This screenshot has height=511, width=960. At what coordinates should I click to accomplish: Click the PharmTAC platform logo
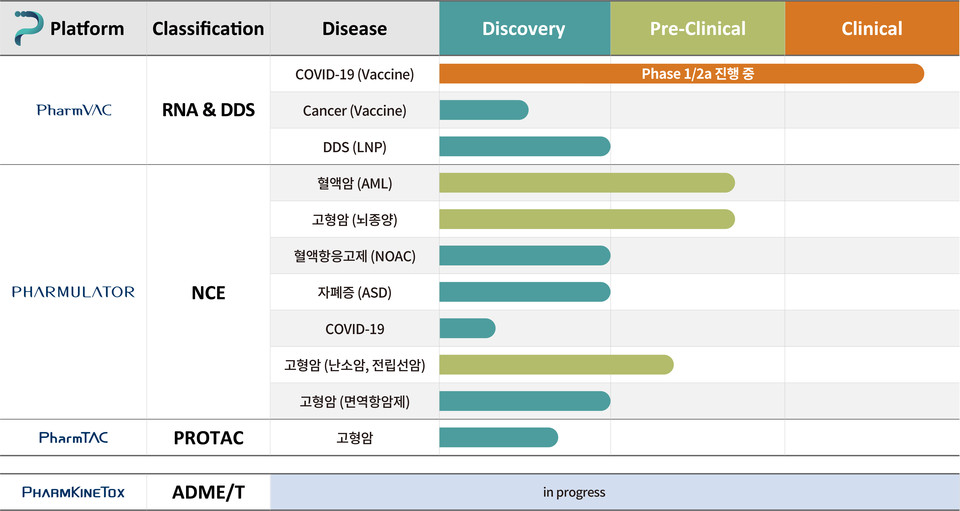click(x=73, y=438)
